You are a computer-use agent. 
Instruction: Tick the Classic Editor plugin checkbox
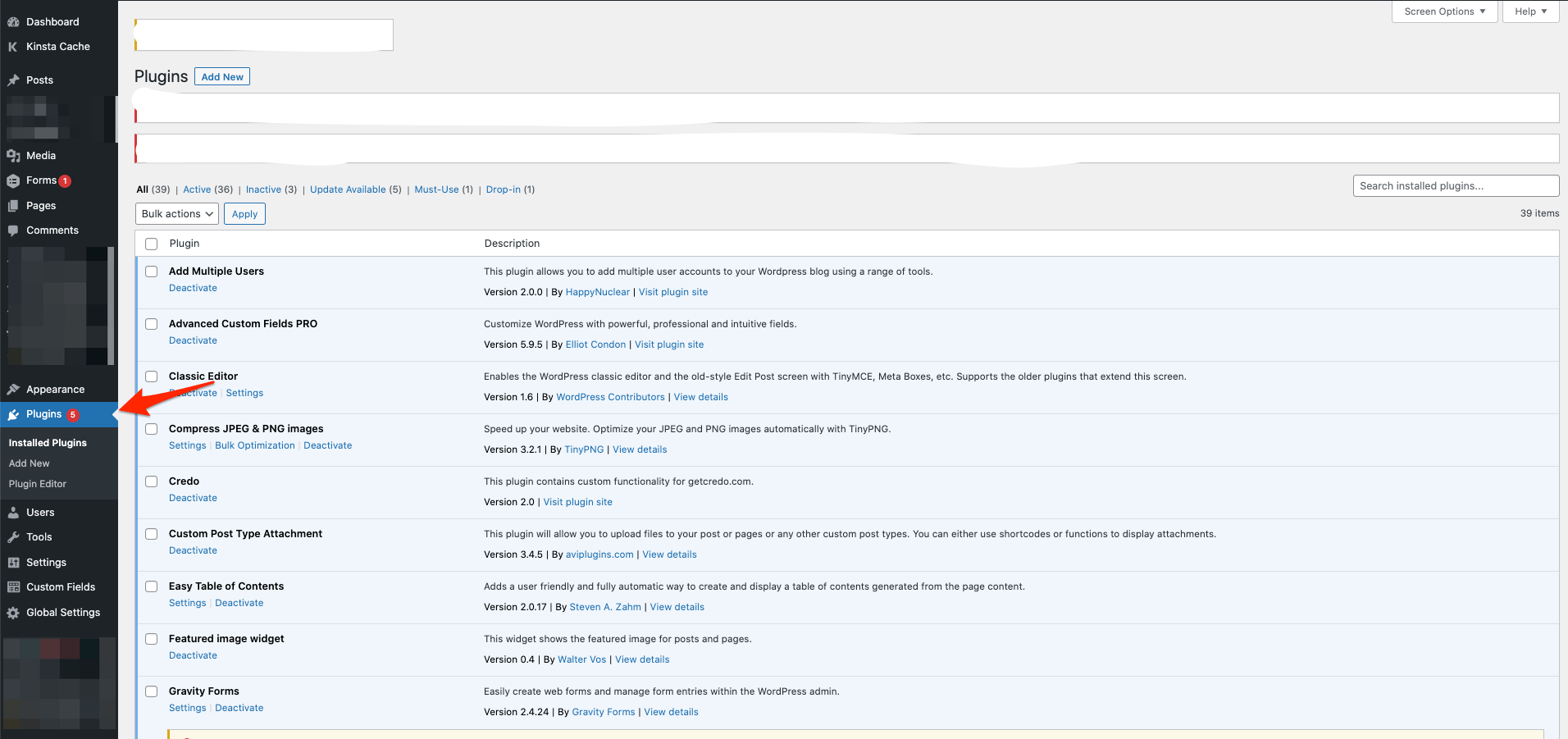tap(152, 376)
